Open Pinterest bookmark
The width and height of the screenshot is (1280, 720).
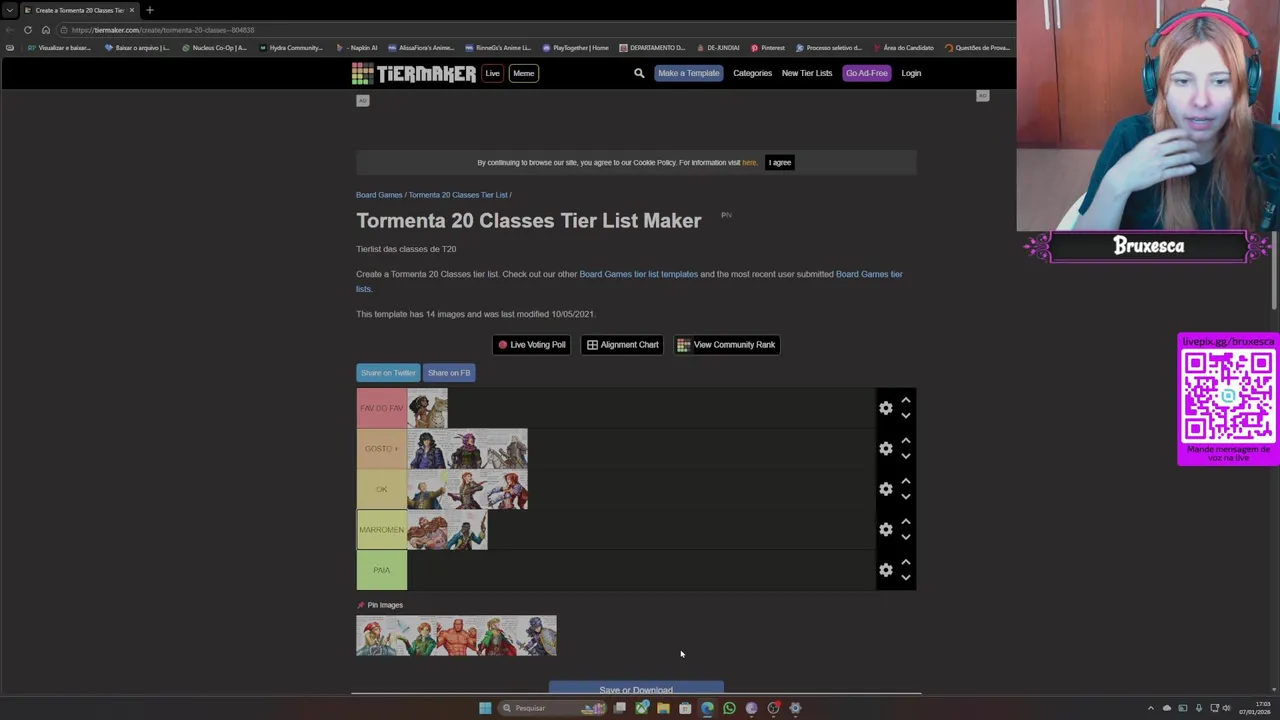pyautogui.click(x=768, y=48)
